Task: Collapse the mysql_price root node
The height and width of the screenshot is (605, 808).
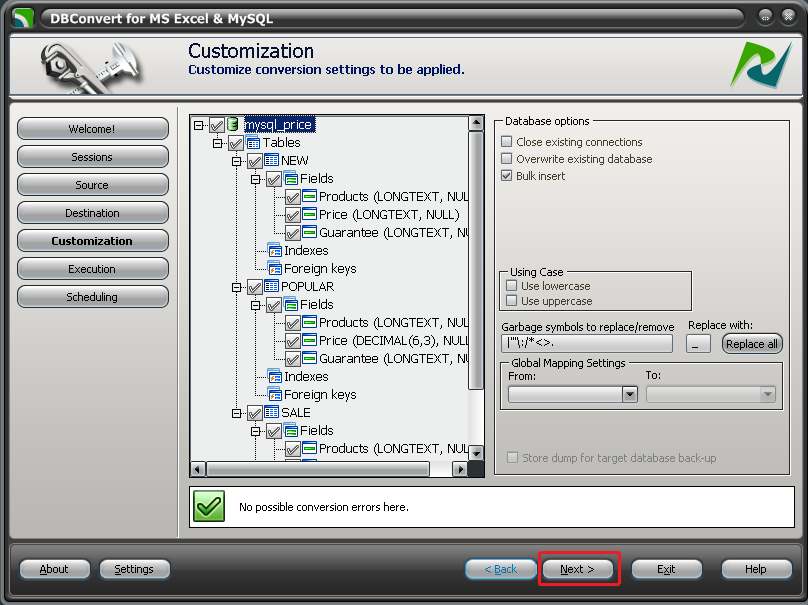Action: pyautogui.click(x=198, y=125)
